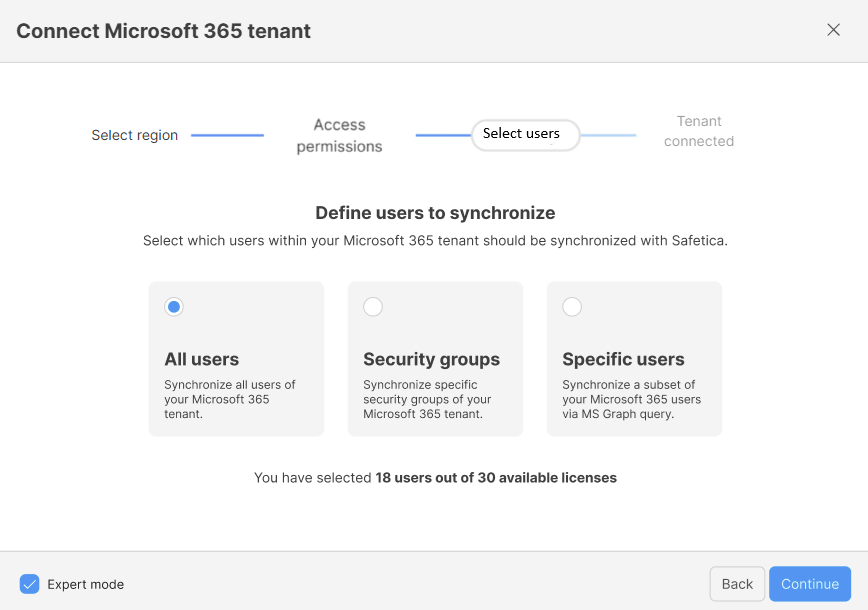Choose the Security groups radio button
This screenshot has width=868, height=610.
[x=373, y=307]
